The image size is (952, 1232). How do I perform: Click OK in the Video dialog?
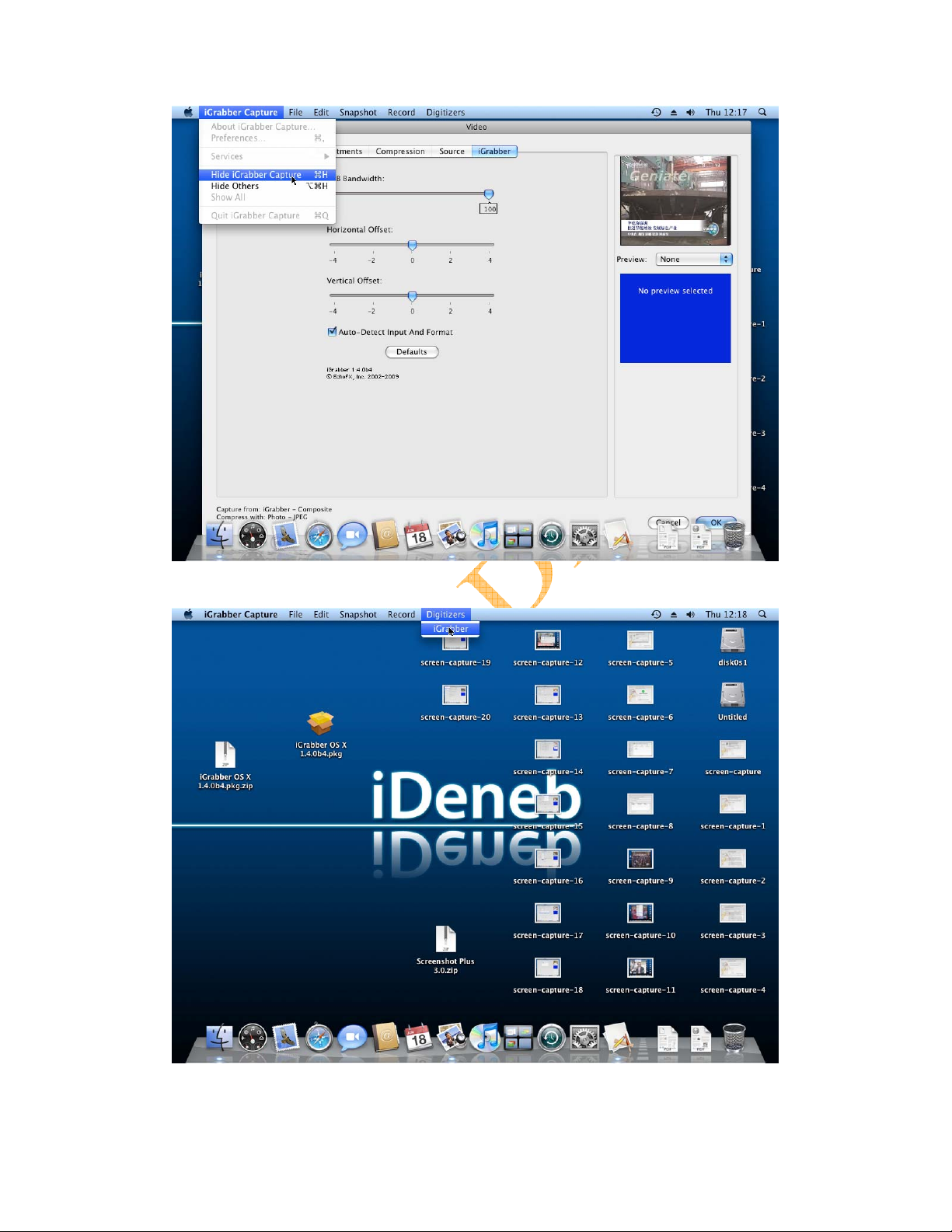(x=716, y=522)
